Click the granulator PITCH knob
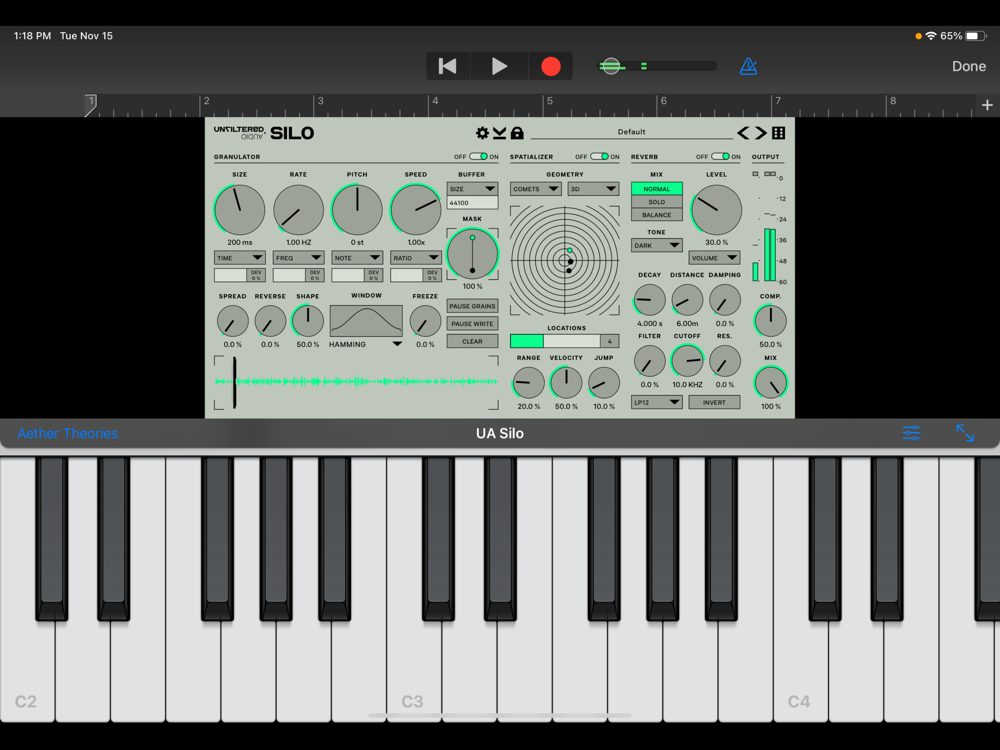1000x750 pixels. pos(357,210)
